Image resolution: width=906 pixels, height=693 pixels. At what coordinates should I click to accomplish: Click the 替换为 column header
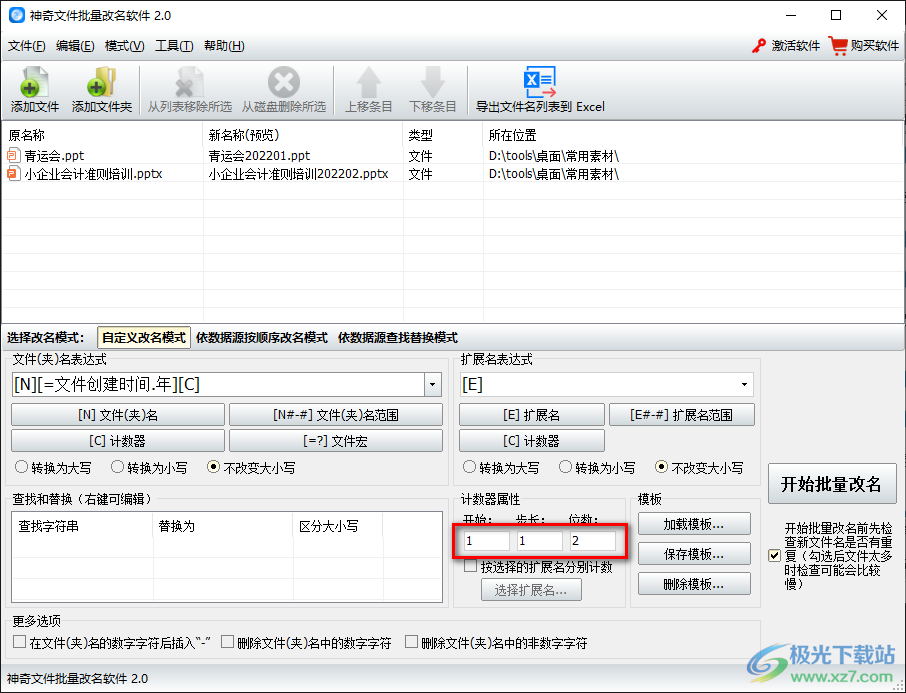click(x=223, y=527)
